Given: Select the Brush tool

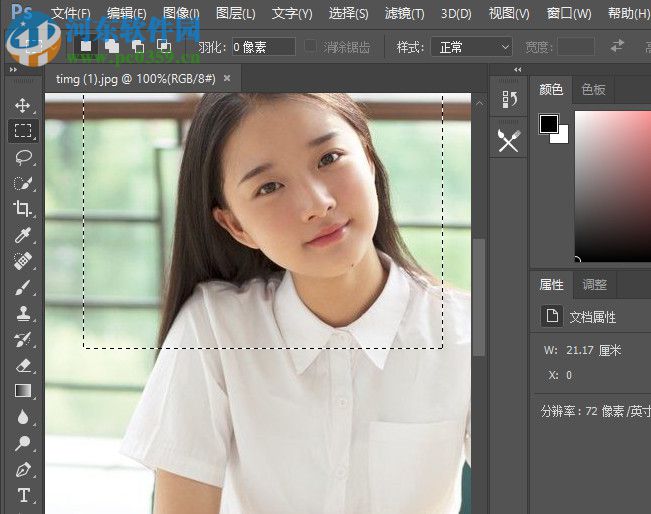Looking at the screenshot, I should coord(23,287).
